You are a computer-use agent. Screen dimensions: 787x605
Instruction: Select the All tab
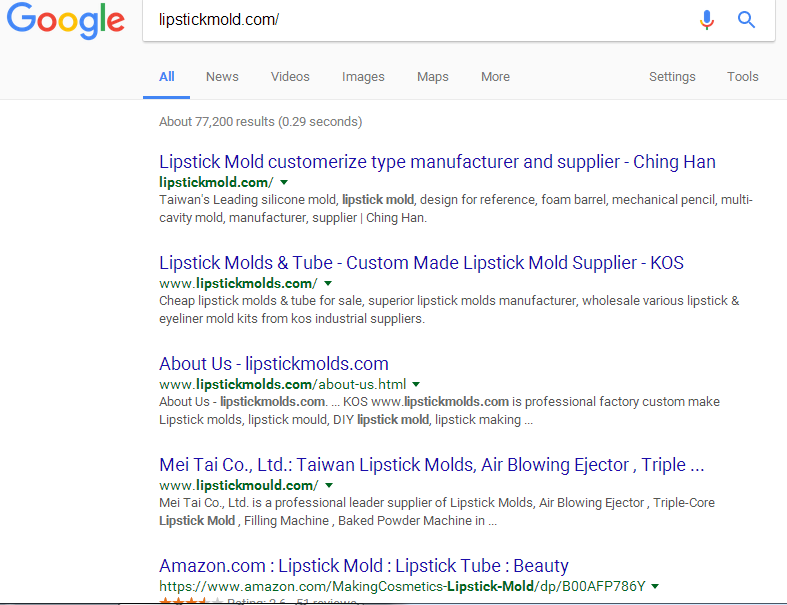click(x=167, y=77)
